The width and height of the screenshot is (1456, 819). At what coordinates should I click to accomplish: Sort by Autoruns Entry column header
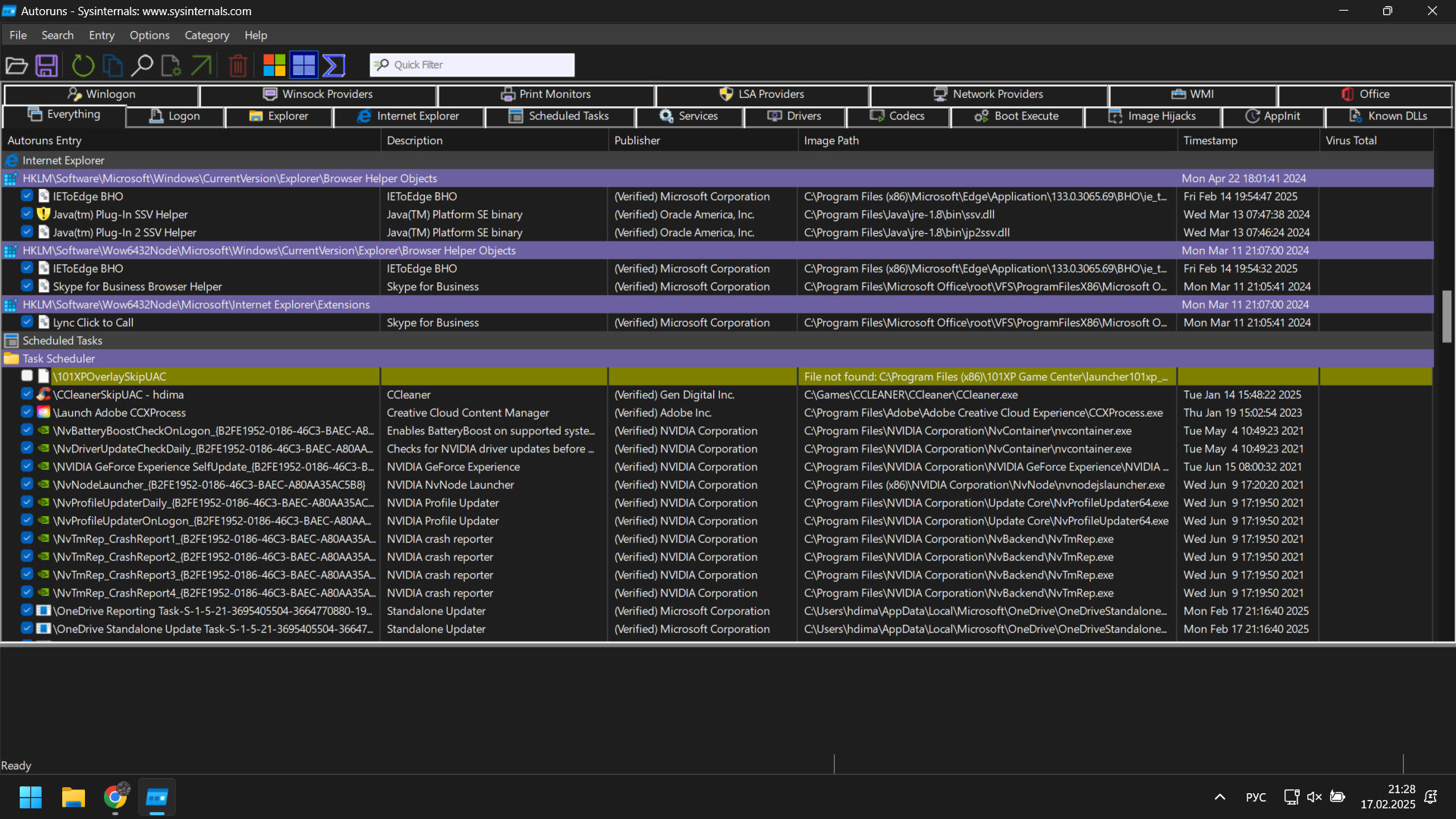(x=190, y=140)
